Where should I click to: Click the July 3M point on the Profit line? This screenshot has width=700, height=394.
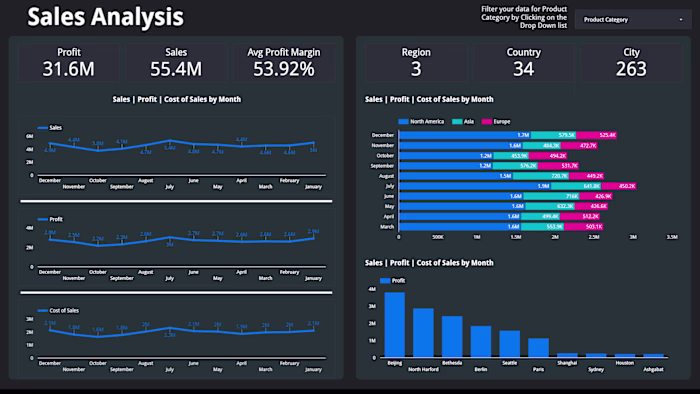170,237
